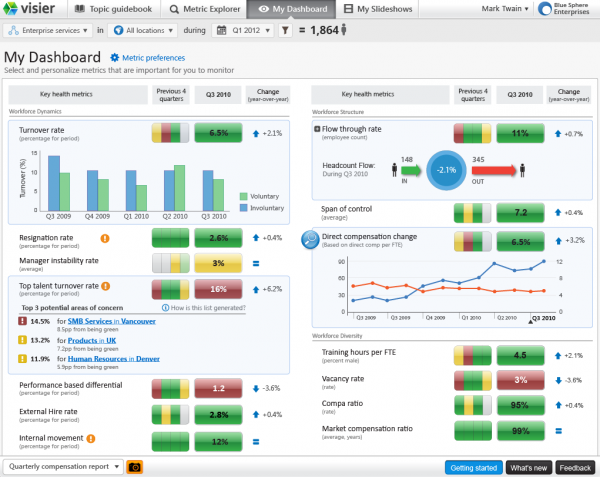
Task: Click the Headcount Flow -2.1% circle
Action: coord(446,170)
